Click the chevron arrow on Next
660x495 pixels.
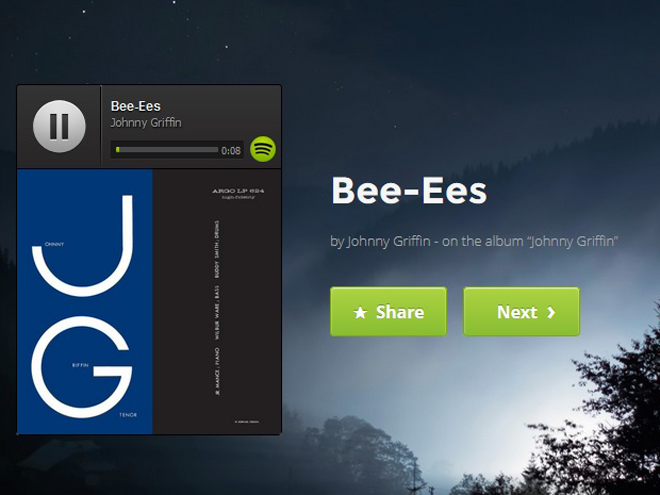[x=551, y=312]
